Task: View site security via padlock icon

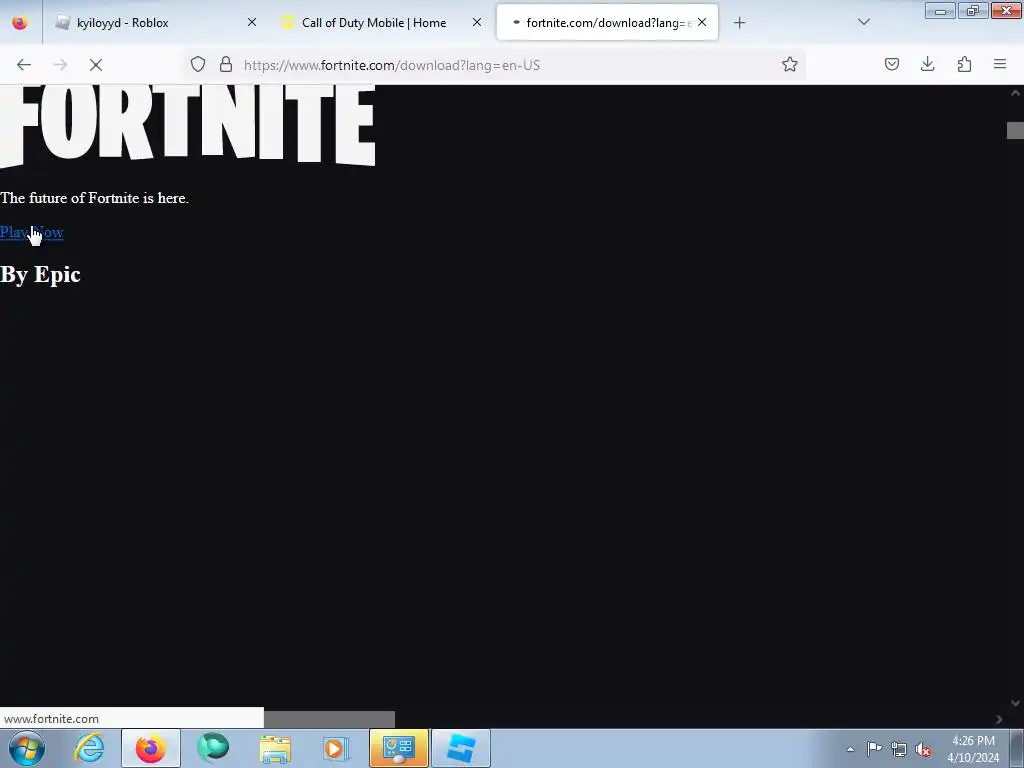Action: click(226, 65)
